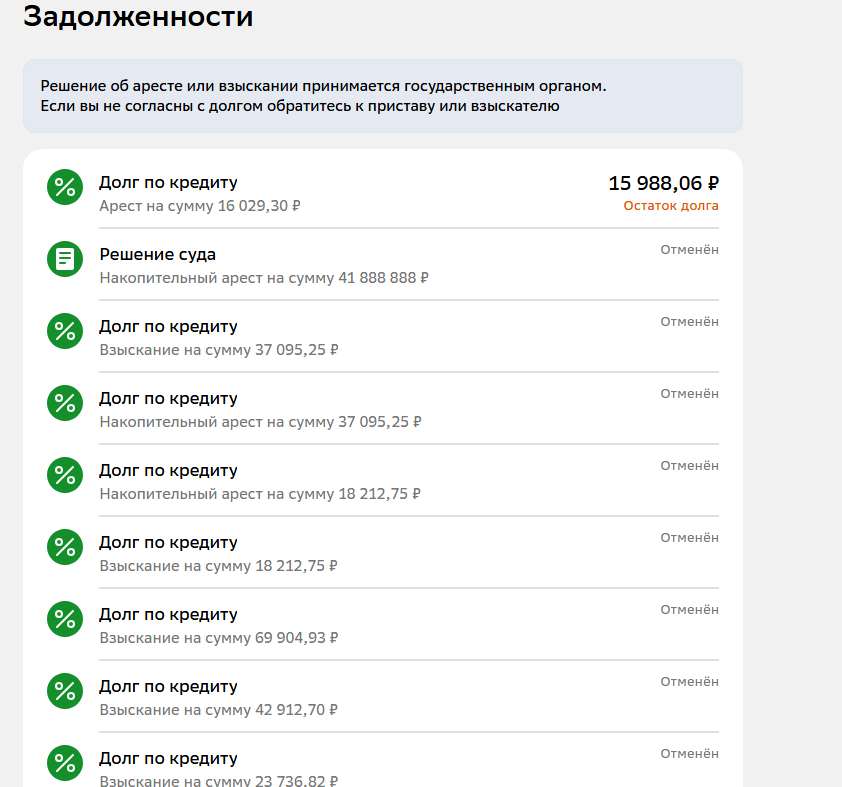This screenshot has height=787, width=842.
Task: Click 'Отменён' status of Взыскание 42 912,70 ₽
Action: click(x=689, y=681)
